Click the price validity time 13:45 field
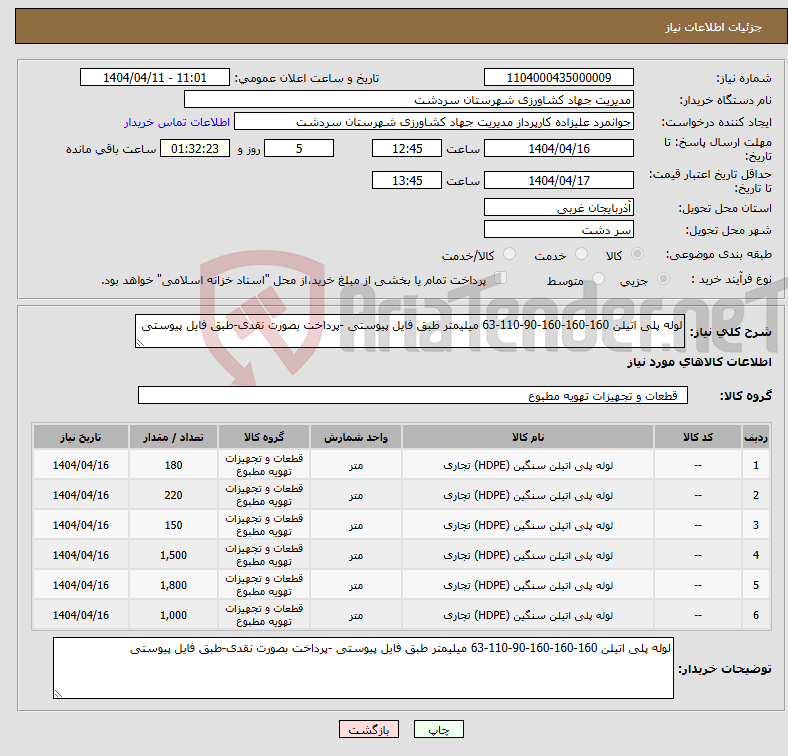The width and height of the screenshot is (788, 756). tap(407, 180)
